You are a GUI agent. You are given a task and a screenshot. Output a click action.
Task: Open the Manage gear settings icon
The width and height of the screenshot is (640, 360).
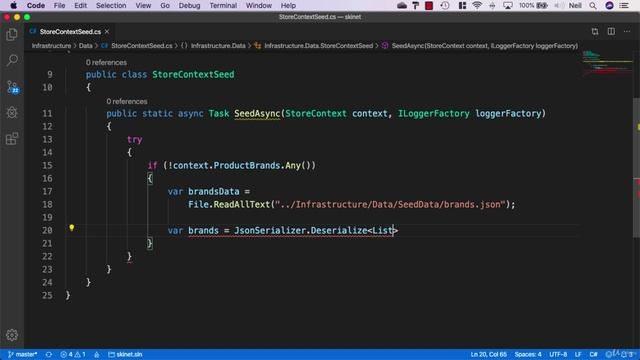pyautogui.click(x=12, y=335)
